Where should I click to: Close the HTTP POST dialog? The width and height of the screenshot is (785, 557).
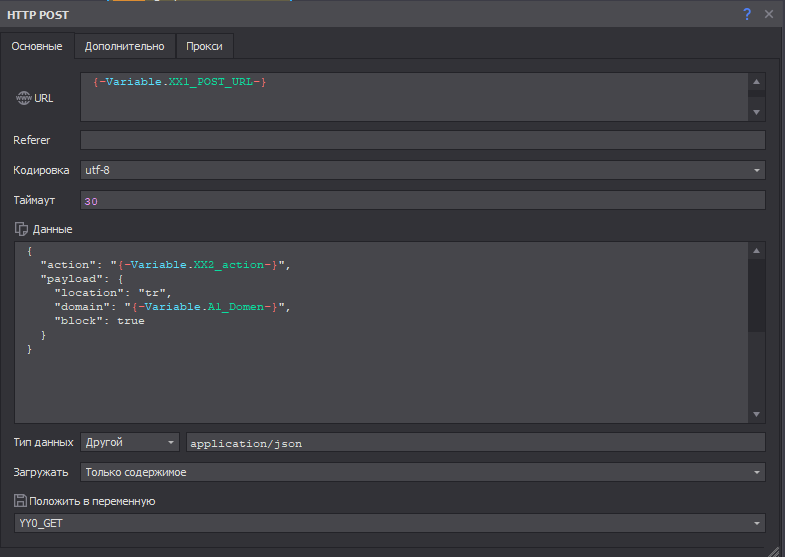769,14
